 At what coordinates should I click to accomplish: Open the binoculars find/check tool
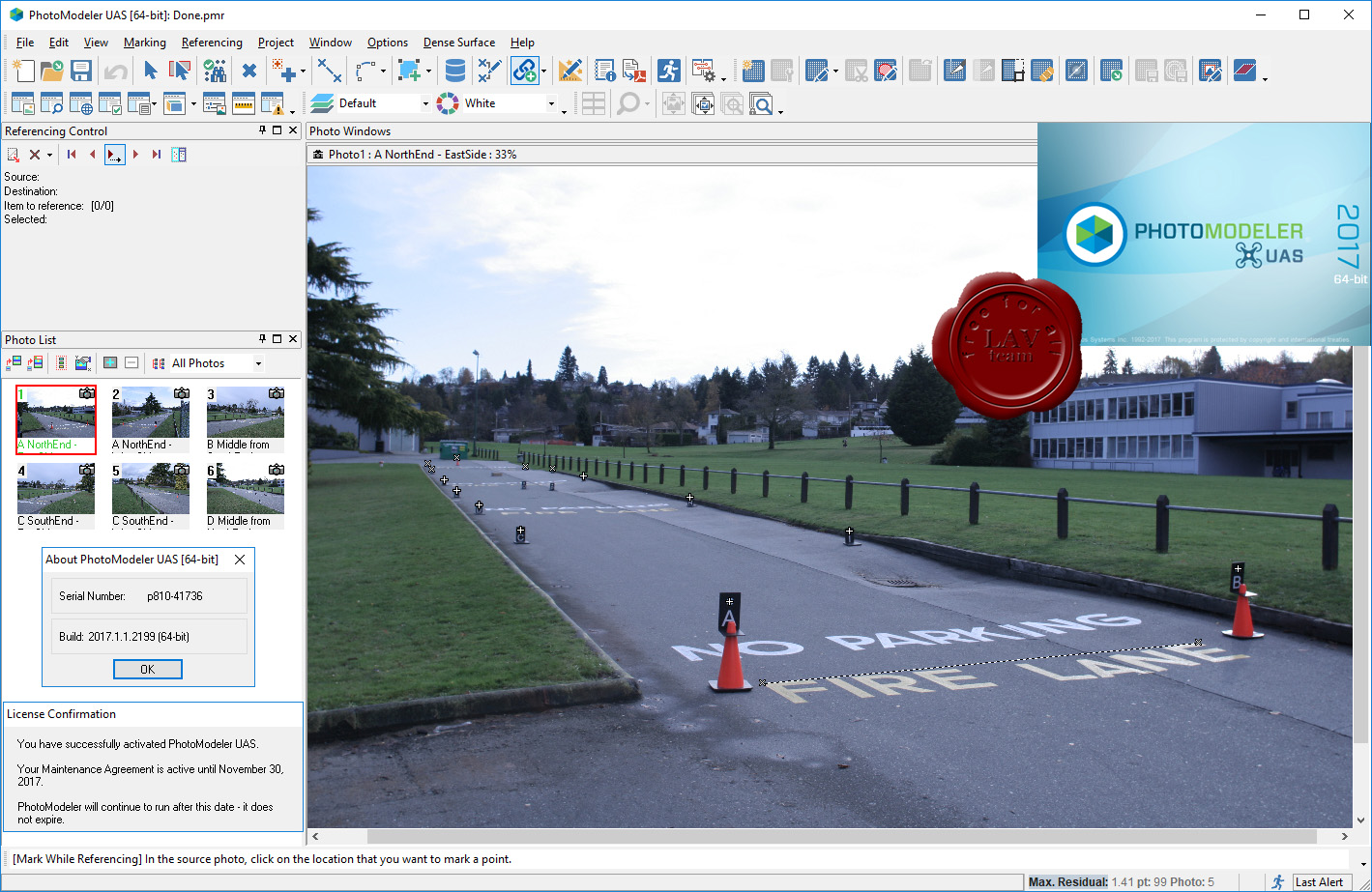click(x=215, y=71)
